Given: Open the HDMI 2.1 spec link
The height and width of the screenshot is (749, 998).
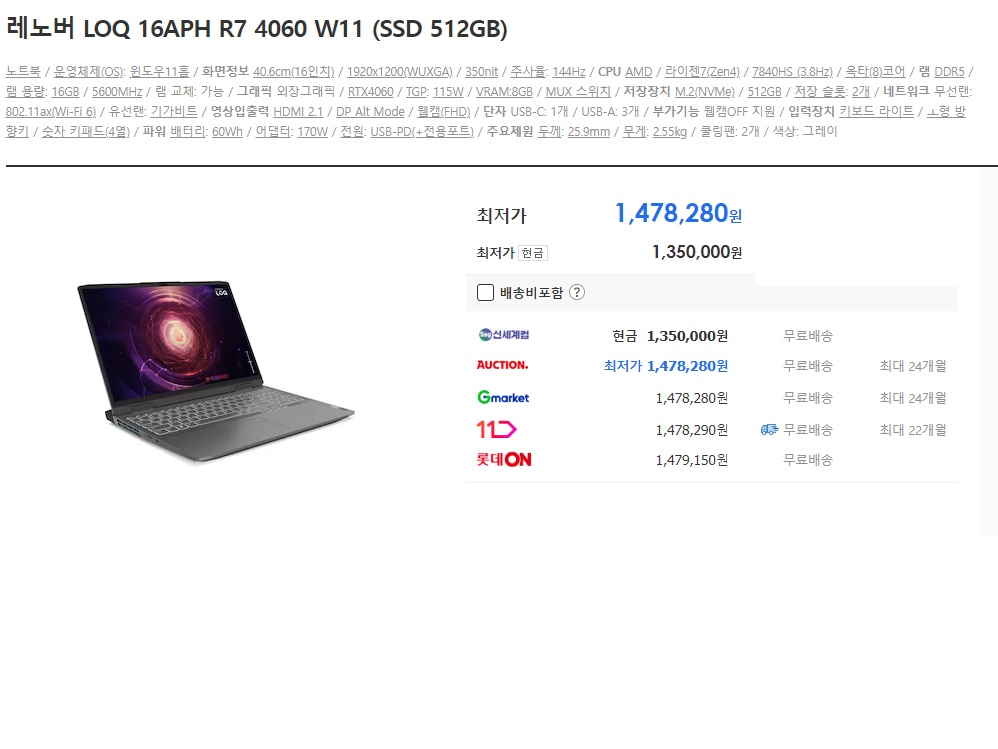Looking at the screenshot, I should click(x=298, y=111).
